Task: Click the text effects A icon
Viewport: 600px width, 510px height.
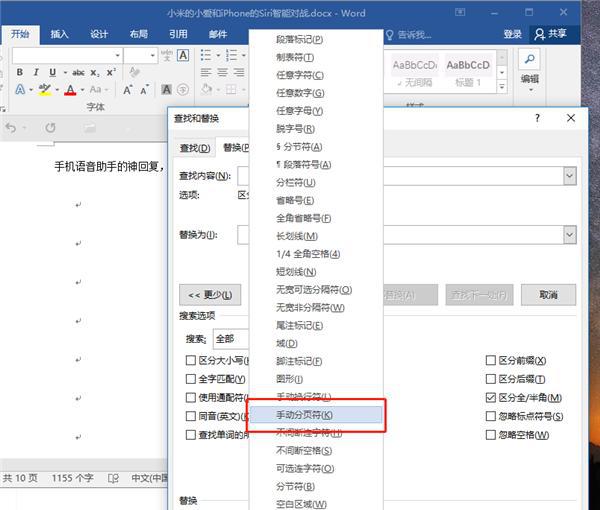Action: pyautogui.click(x=20, y=90)
